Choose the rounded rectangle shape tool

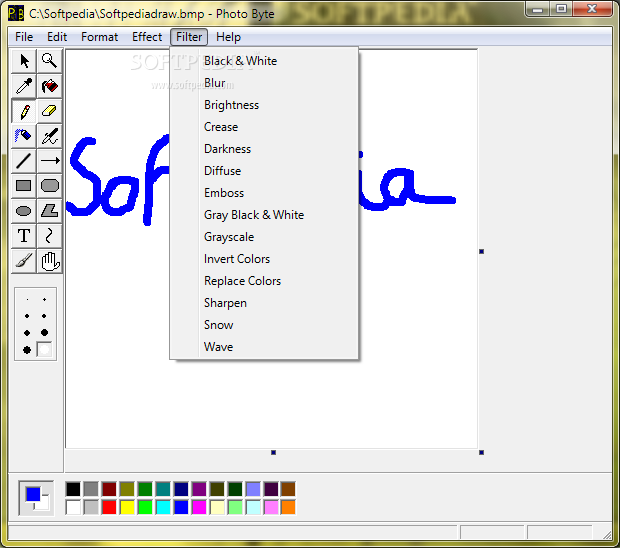[49, 186]
